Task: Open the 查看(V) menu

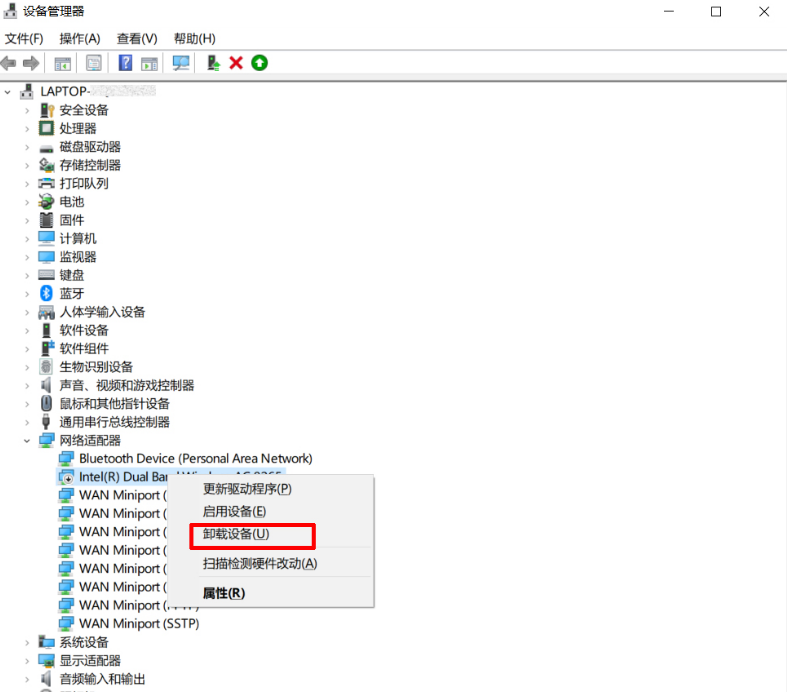Action: tap(137, 39)
